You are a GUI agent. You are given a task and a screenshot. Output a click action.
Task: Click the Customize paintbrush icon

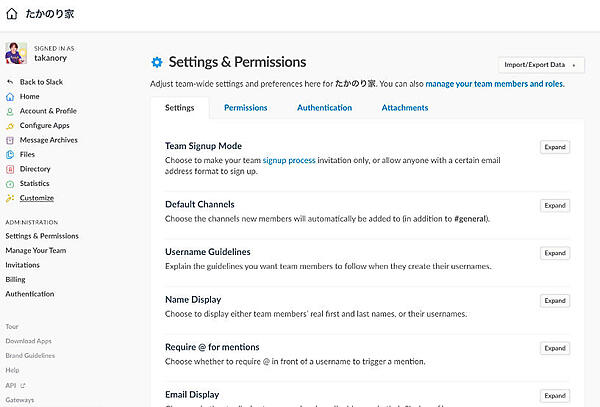pos(10,198)
